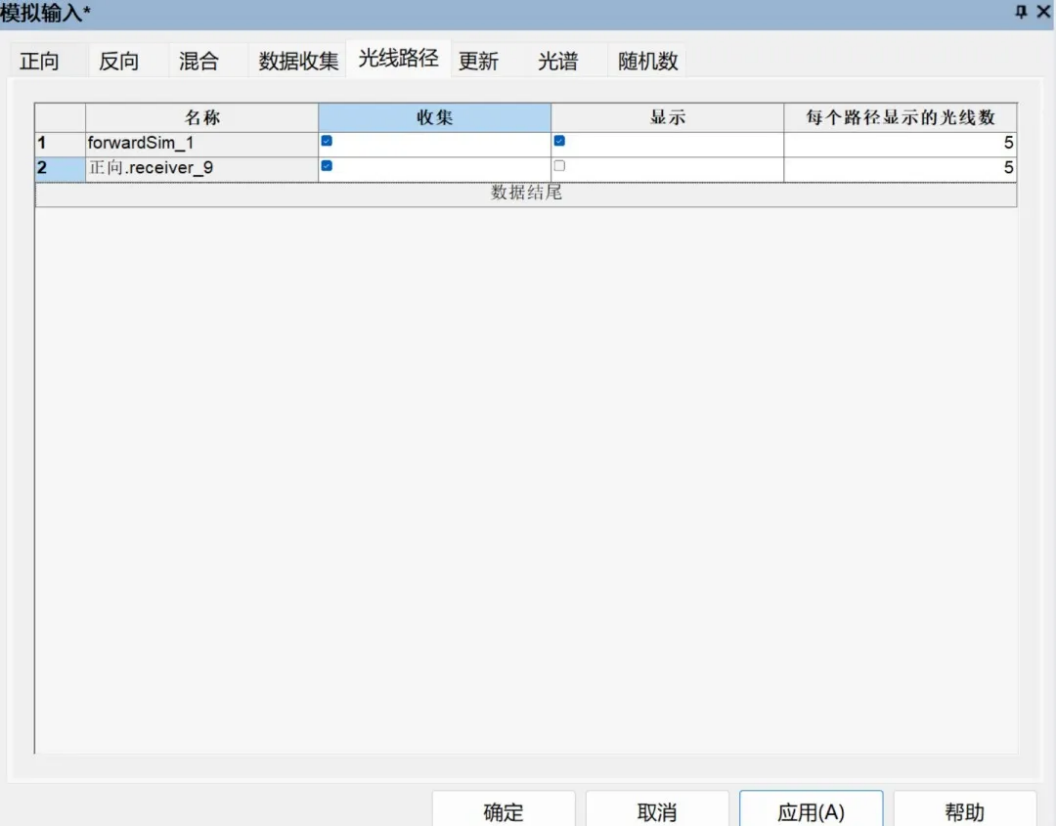Click the 确定 button
The height and width of the screenshot is (826, 1056).
tap(503, 811)
